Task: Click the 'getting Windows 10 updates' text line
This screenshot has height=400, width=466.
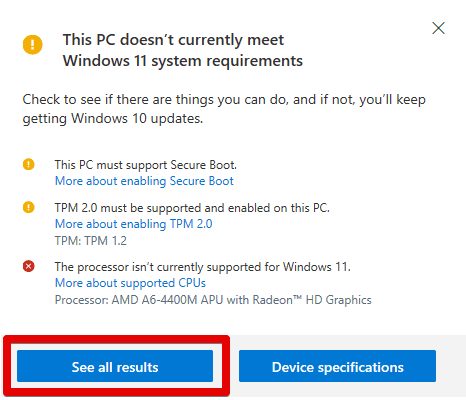Action: [113, 119]
